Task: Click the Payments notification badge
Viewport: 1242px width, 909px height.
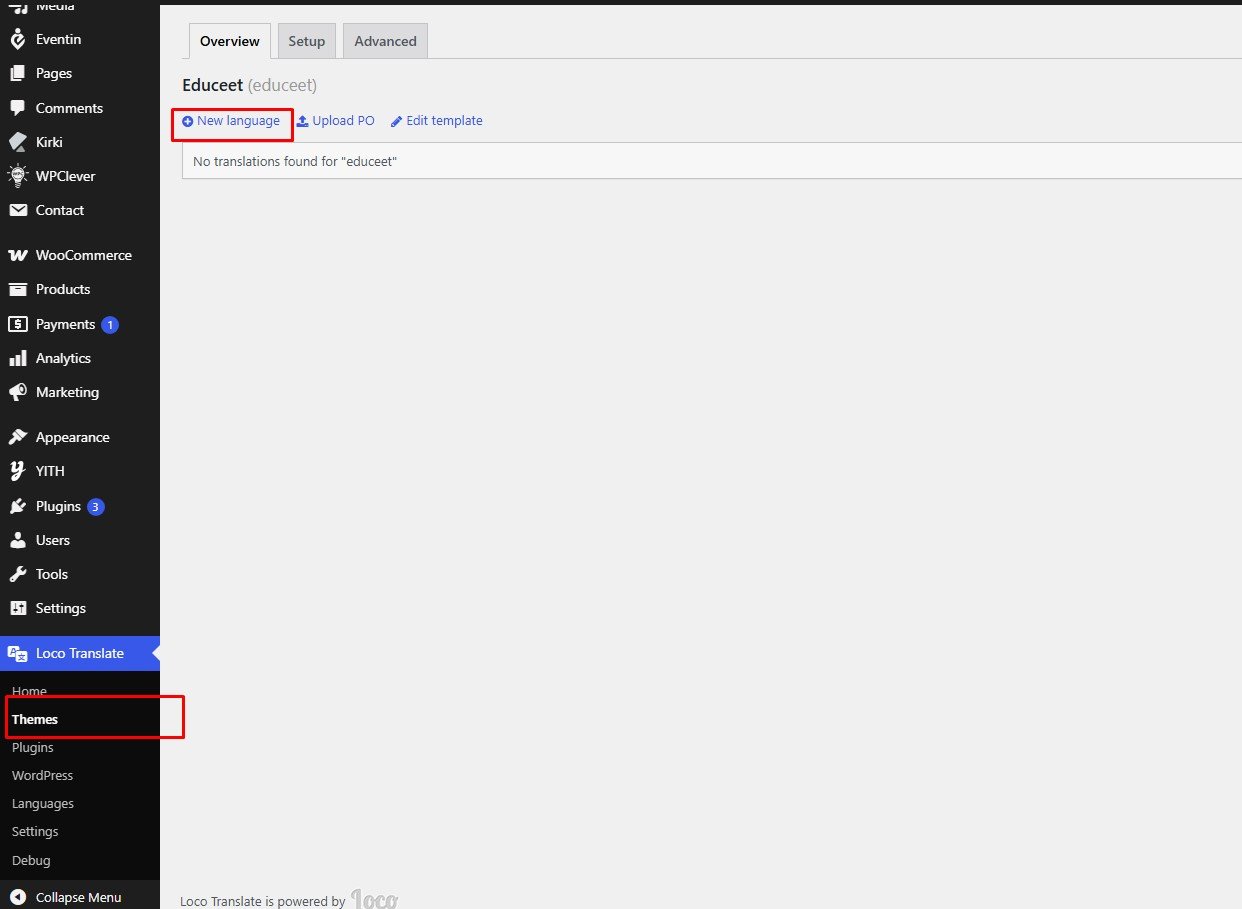Action: point(110,324)
